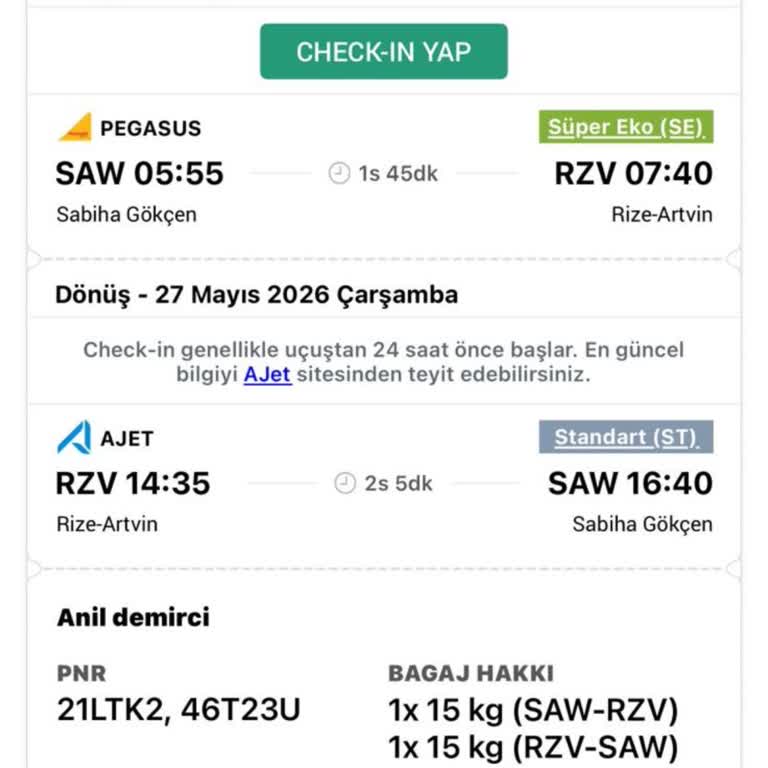The width and height of the screenshot is (768, 768).
Task: Tap the CHECK-IN YAP button
Action: (x=384, y=51)
